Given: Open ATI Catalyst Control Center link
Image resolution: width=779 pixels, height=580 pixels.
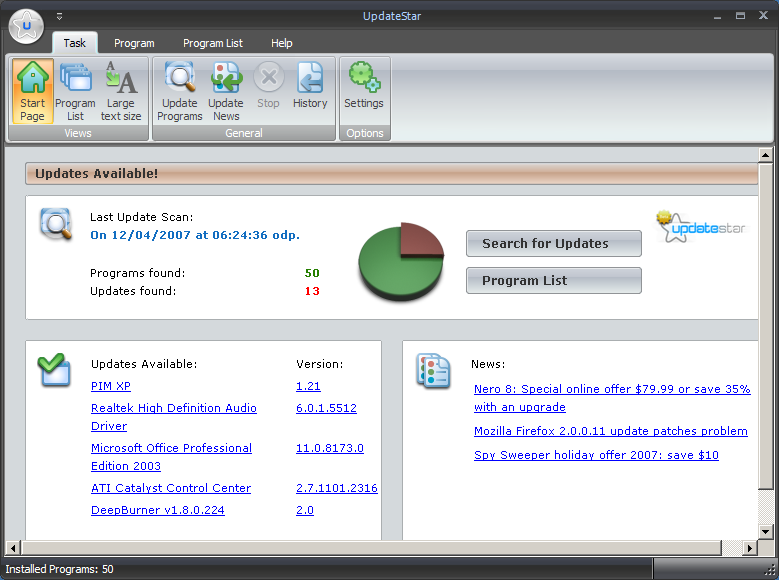Looking at the screenshot, I should click(x=171, y=488).
